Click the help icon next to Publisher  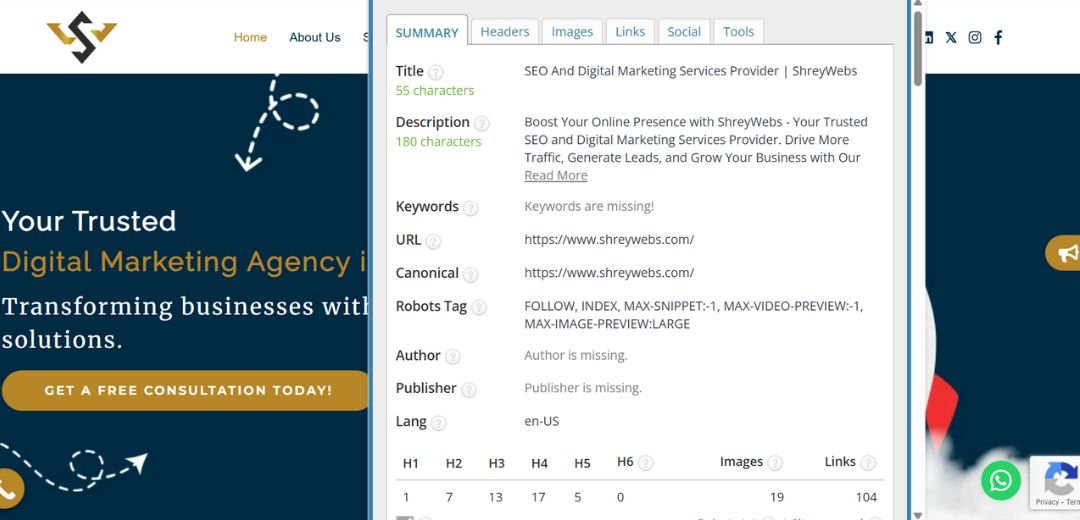pos(468,390)
